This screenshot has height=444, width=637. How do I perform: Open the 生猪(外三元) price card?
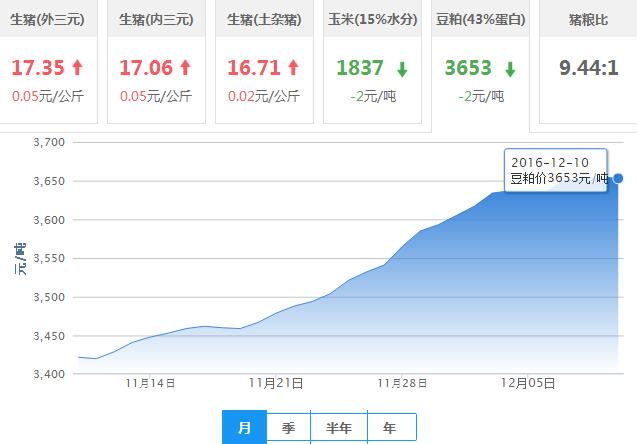click(x=48, y=61)
